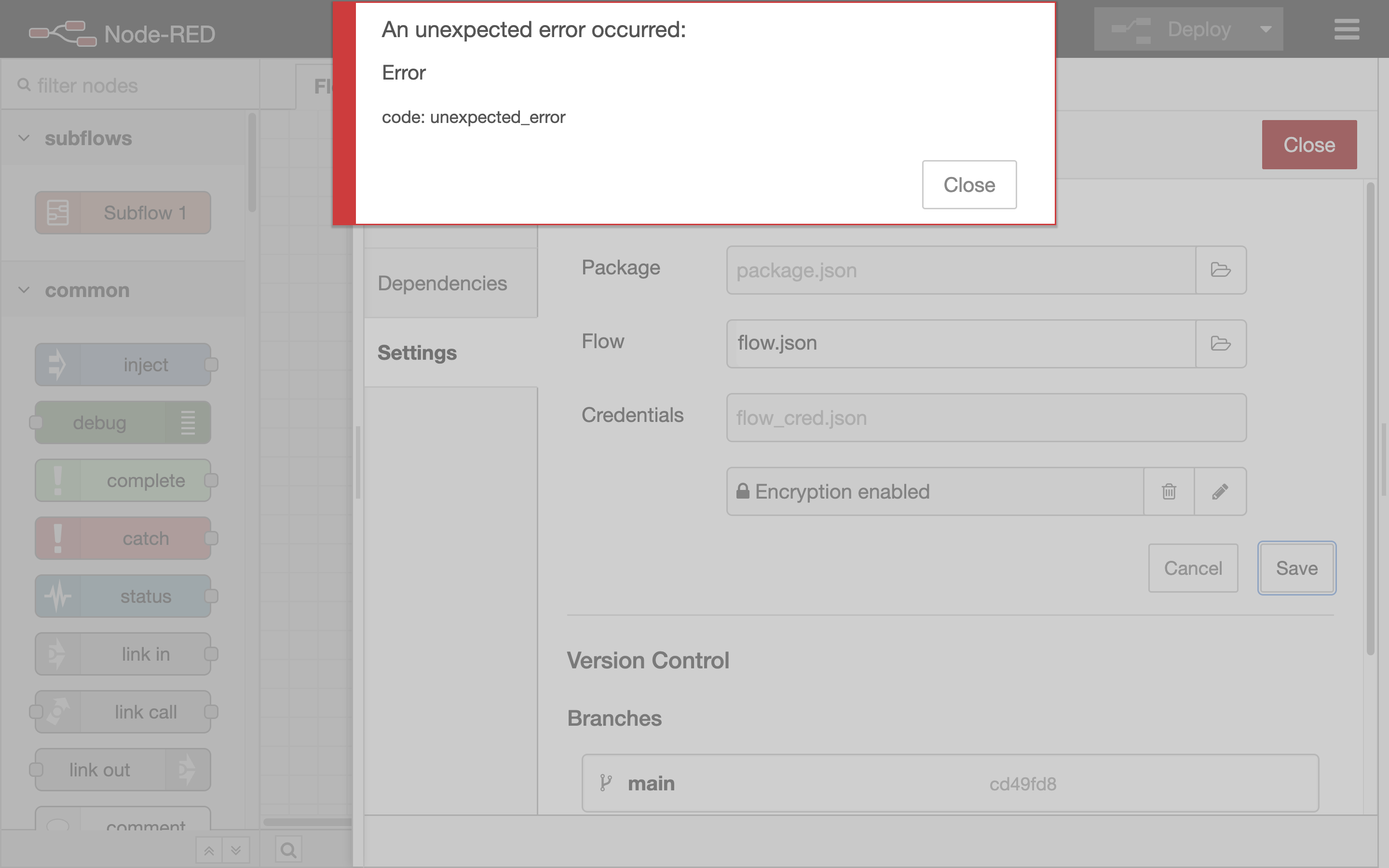Close the unexpected error dialog
Screen dimensions: 1389x868
tap(969, 184)
